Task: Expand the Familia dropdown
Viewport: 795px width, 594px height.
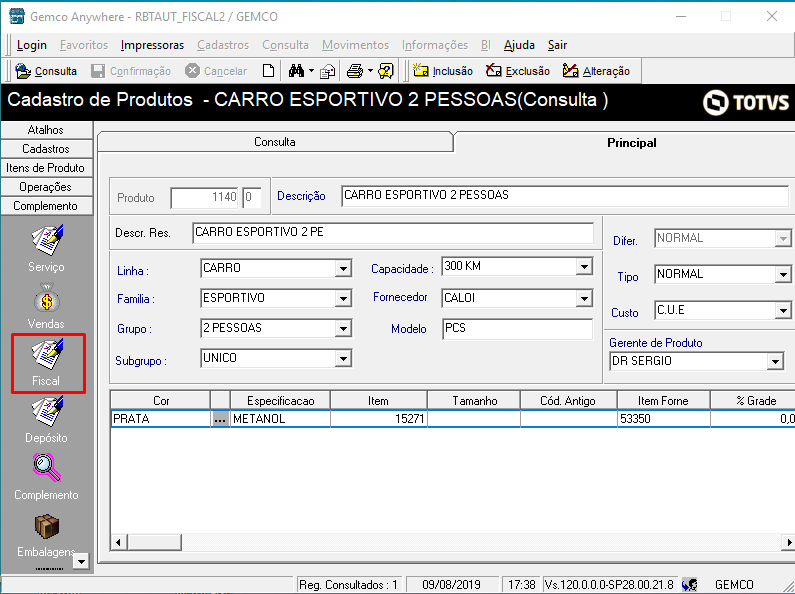Action: click(x=343, y=299)
